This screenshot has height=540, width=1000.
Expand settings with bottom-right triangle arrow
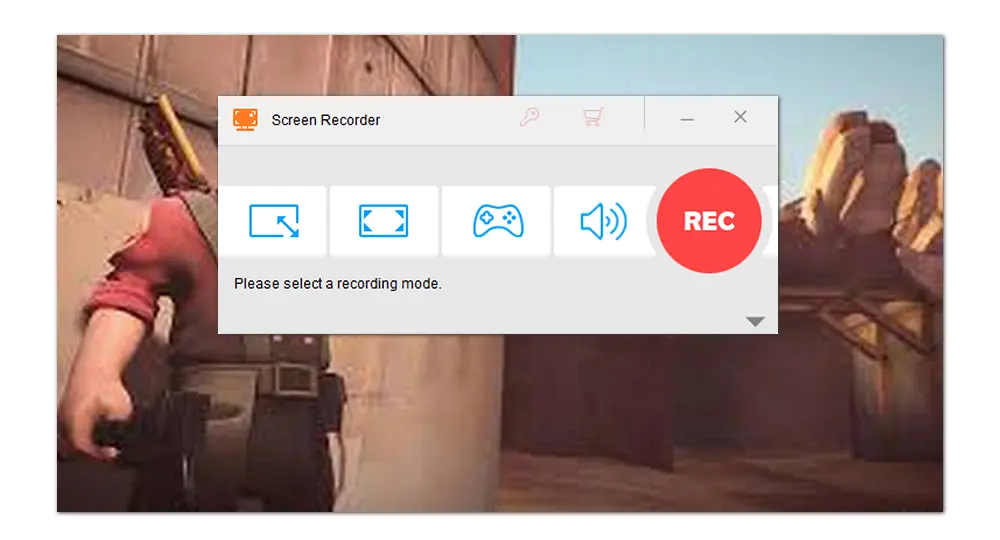[755, 321]
